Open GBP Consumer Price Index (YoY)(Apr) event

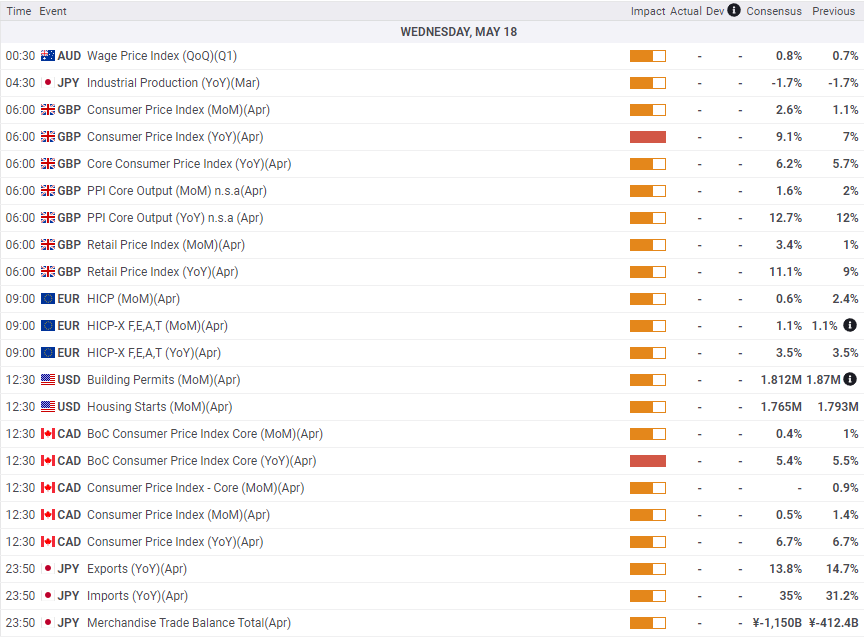pos(175,137)
